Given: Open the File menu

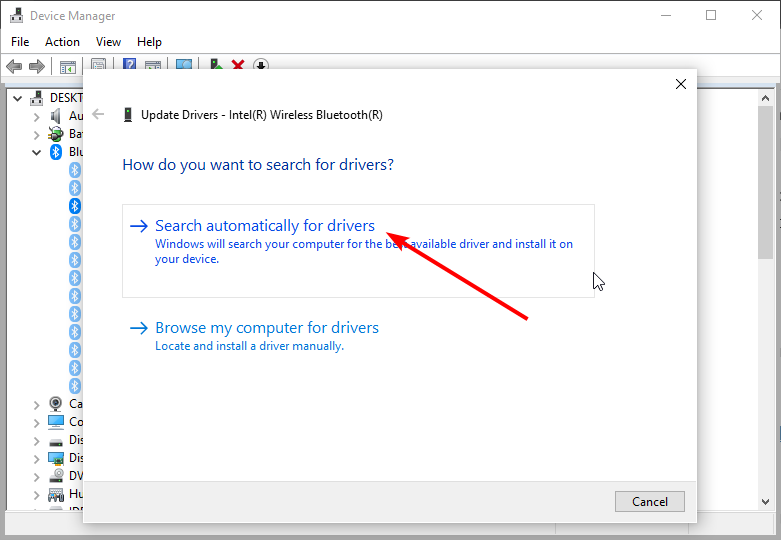Looking at the screenshot, I should 20,42.
